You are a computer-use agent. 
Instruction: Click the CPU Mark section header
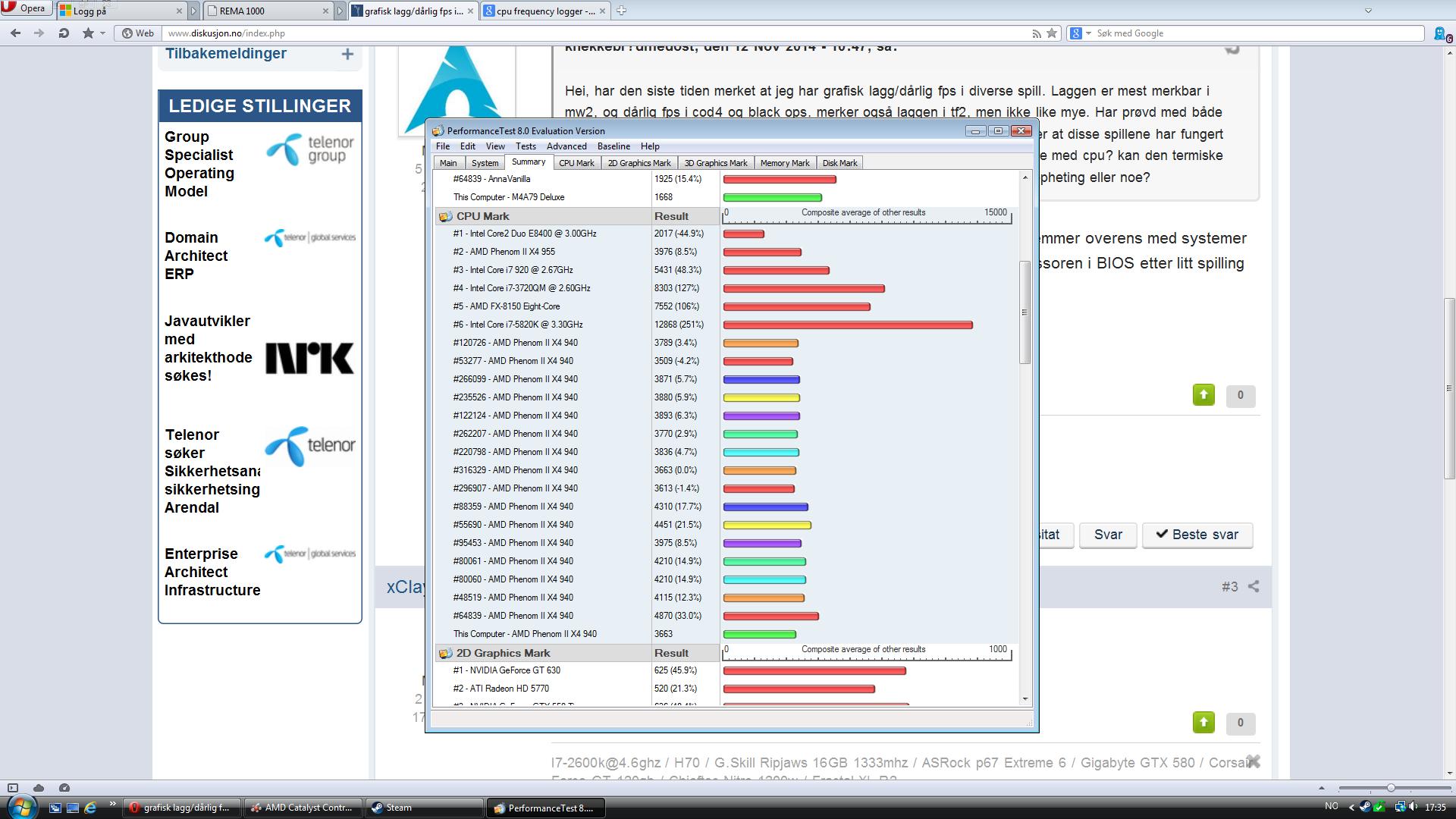(543, 216)
